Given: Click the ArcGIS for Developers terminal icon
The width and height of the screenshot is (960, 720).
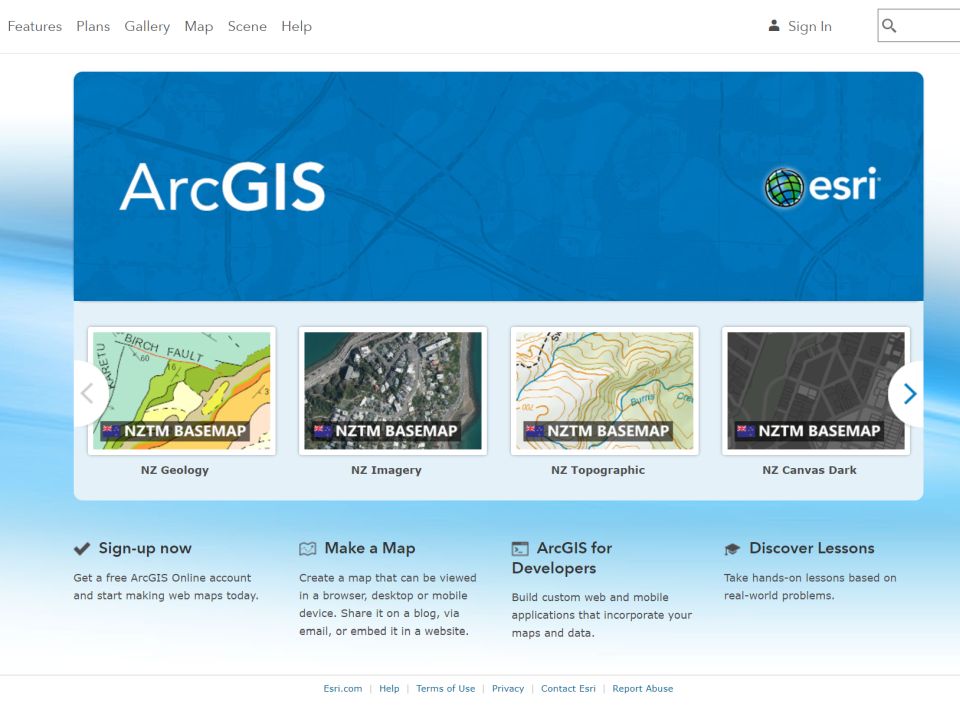Looking at the screenshot, I should pyautogui.click(x=520, y=549).
